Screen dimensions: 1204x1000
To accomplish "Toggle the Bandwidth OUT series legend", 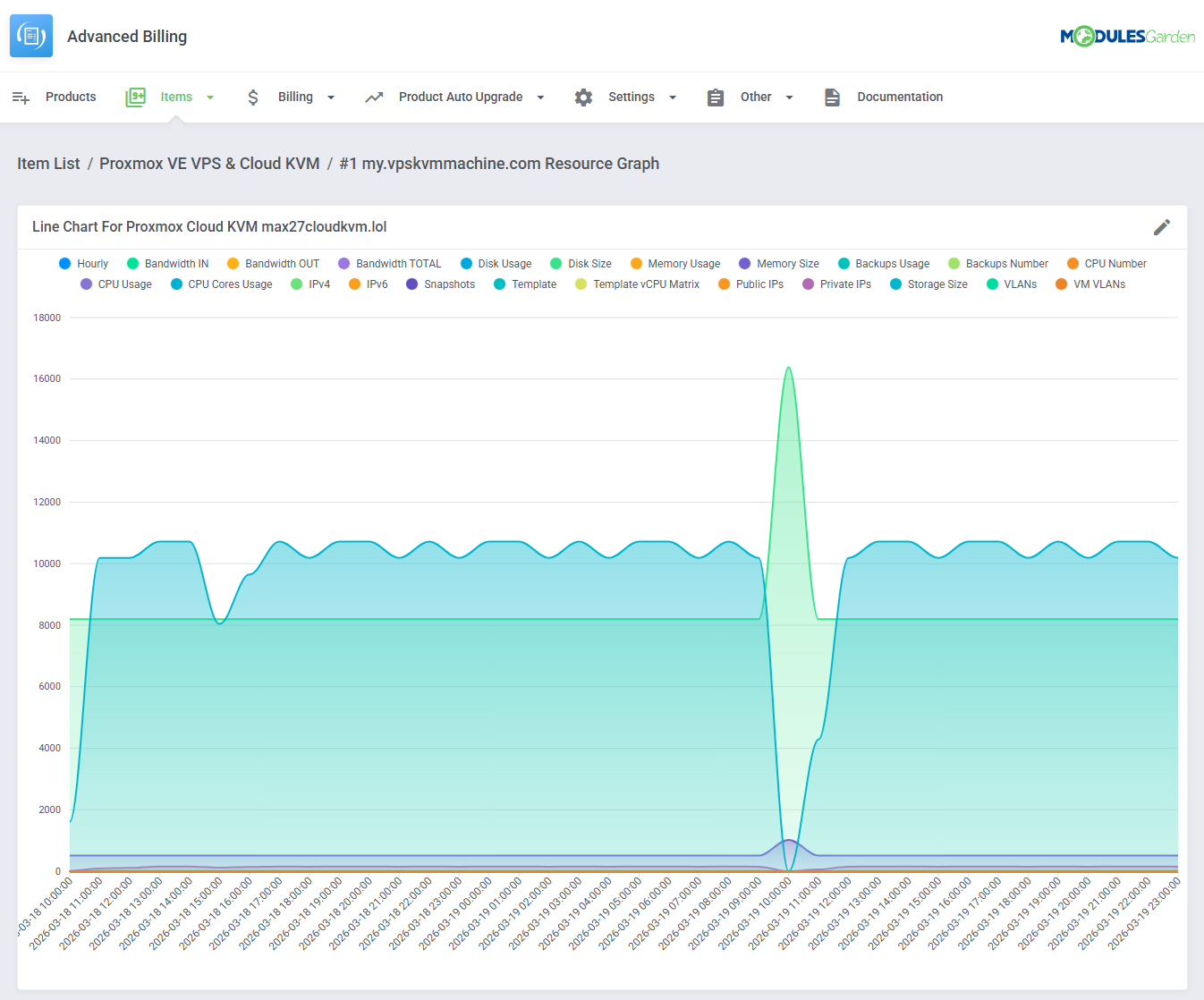I will [273, 264].
